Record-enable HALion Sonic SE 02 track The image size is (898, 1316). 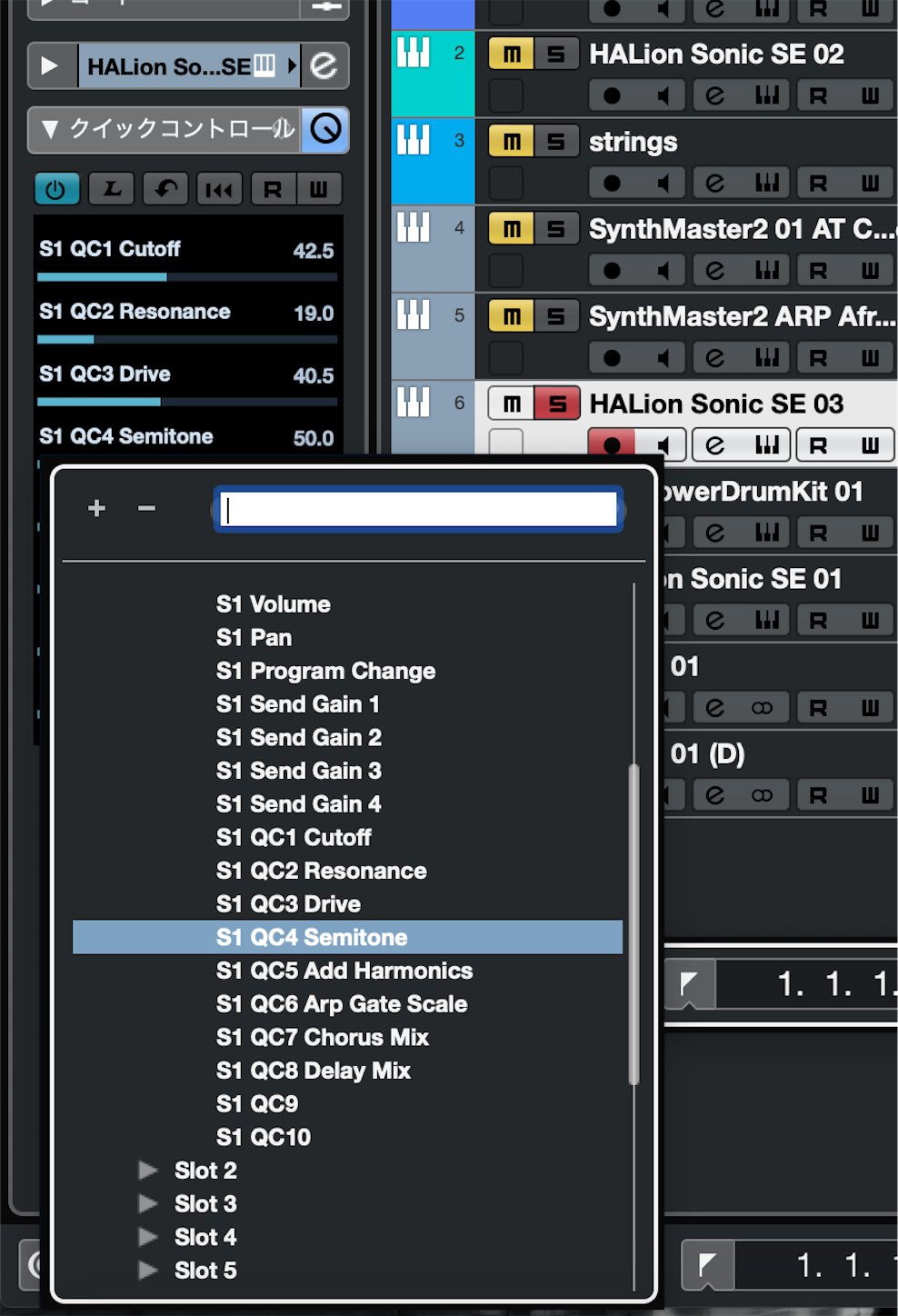tap(613, 95)
